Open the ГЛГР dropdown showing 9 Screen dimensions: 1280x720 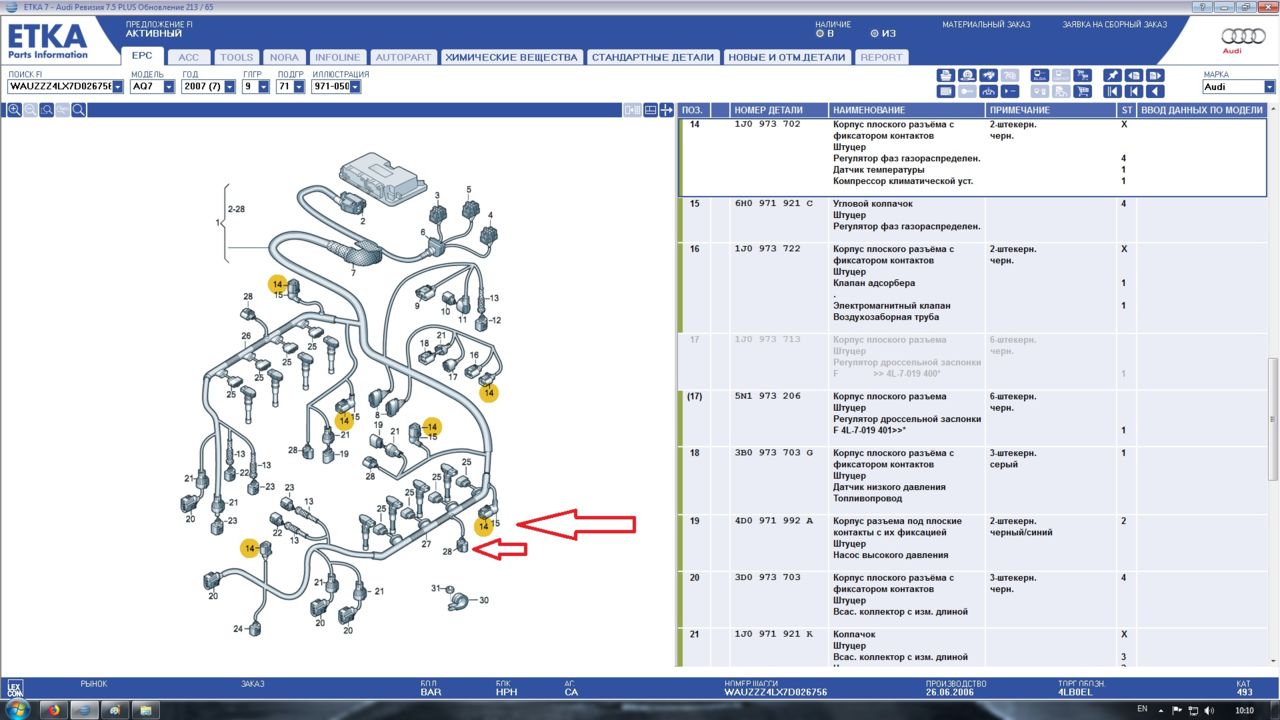264,87
